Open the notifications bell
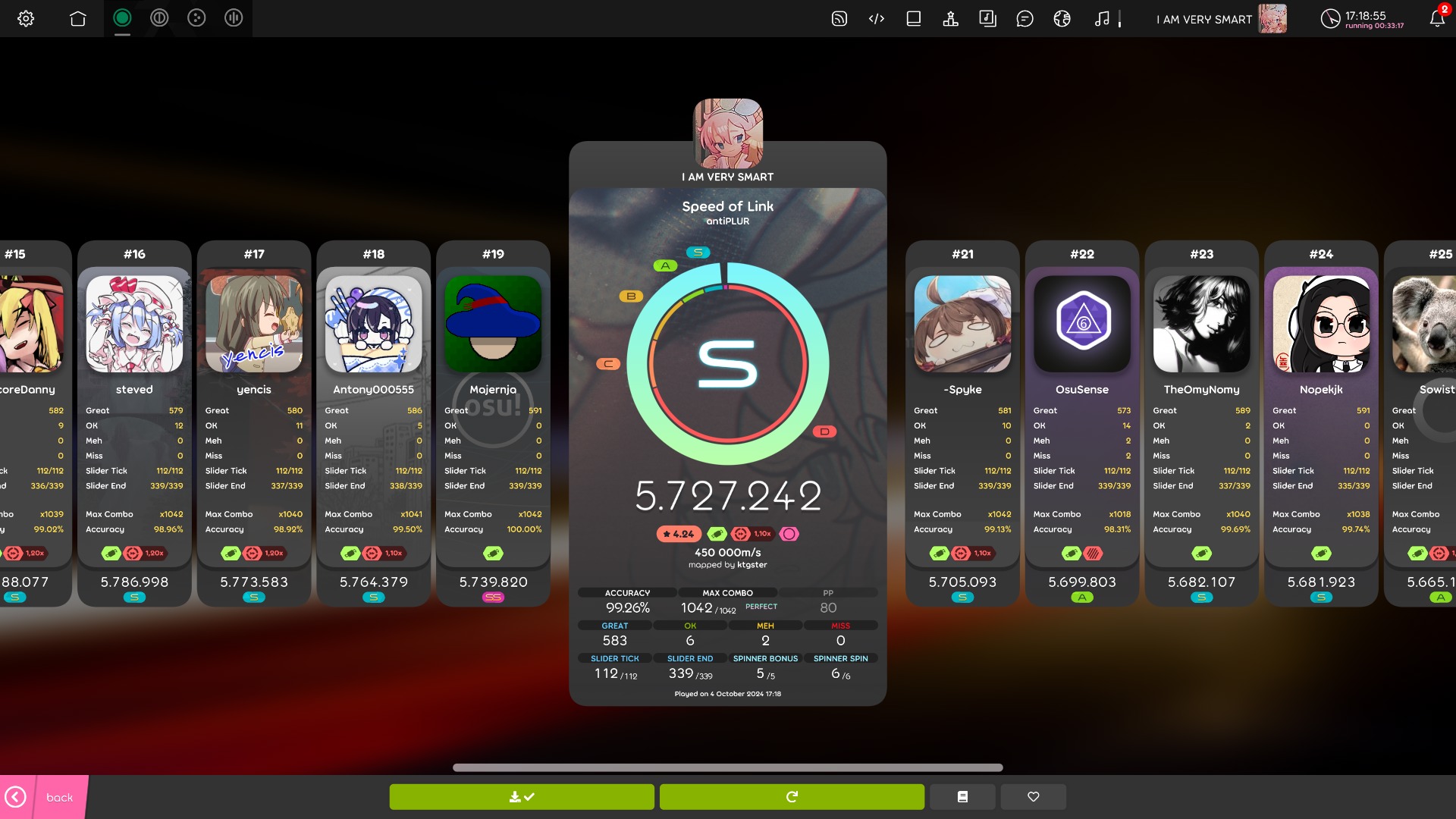 1437,19
